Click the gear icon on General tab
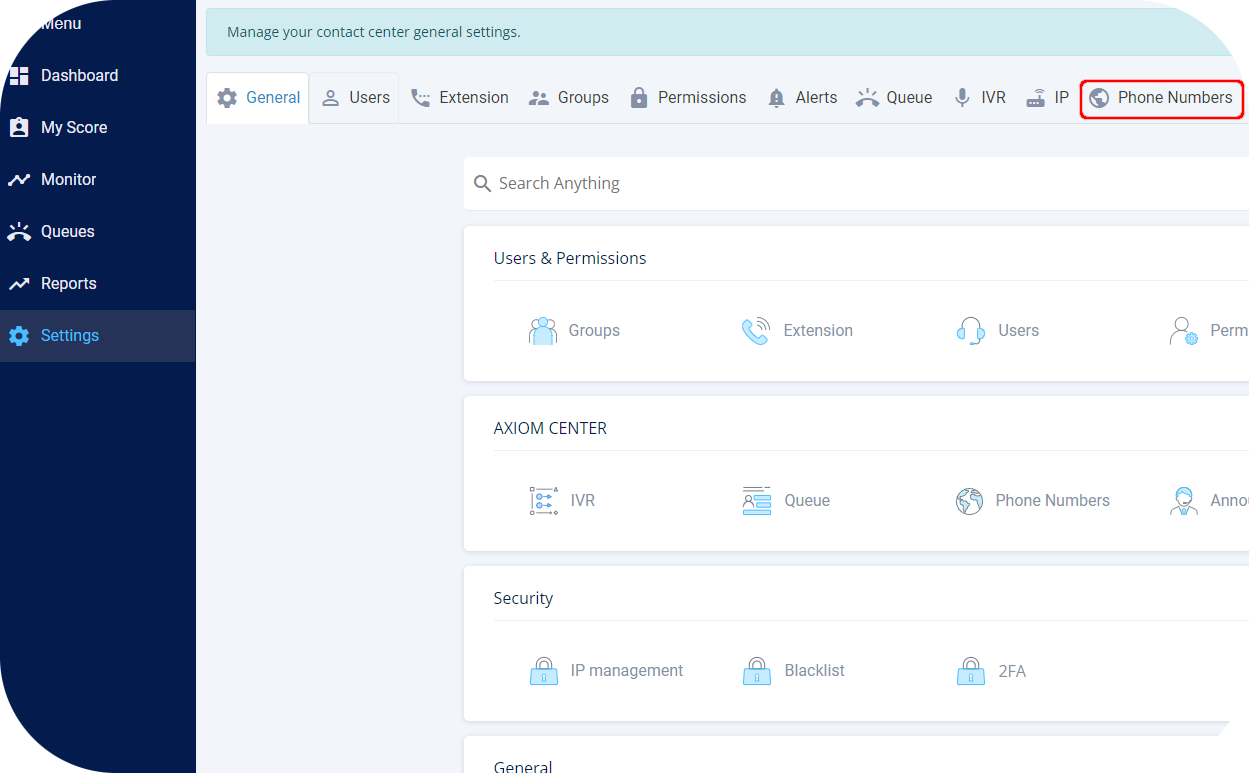 [228, 98]
